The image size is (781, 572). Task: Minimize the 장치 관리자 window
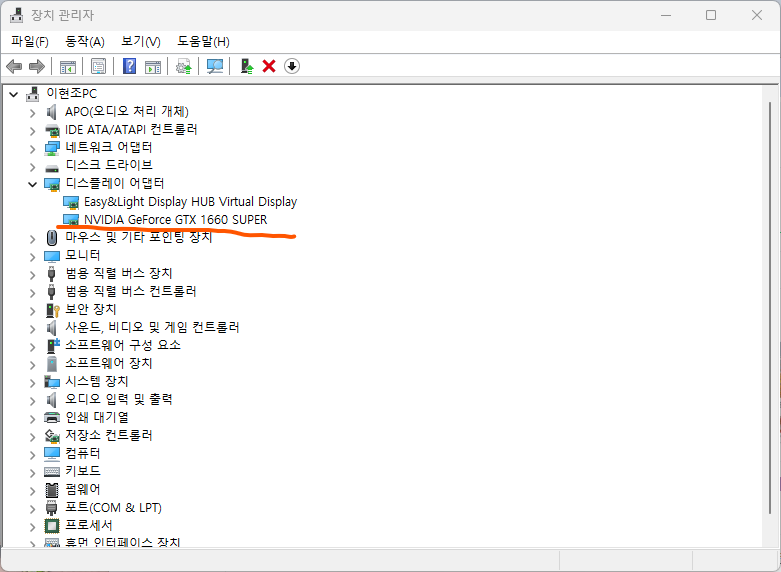click(666, 15)
